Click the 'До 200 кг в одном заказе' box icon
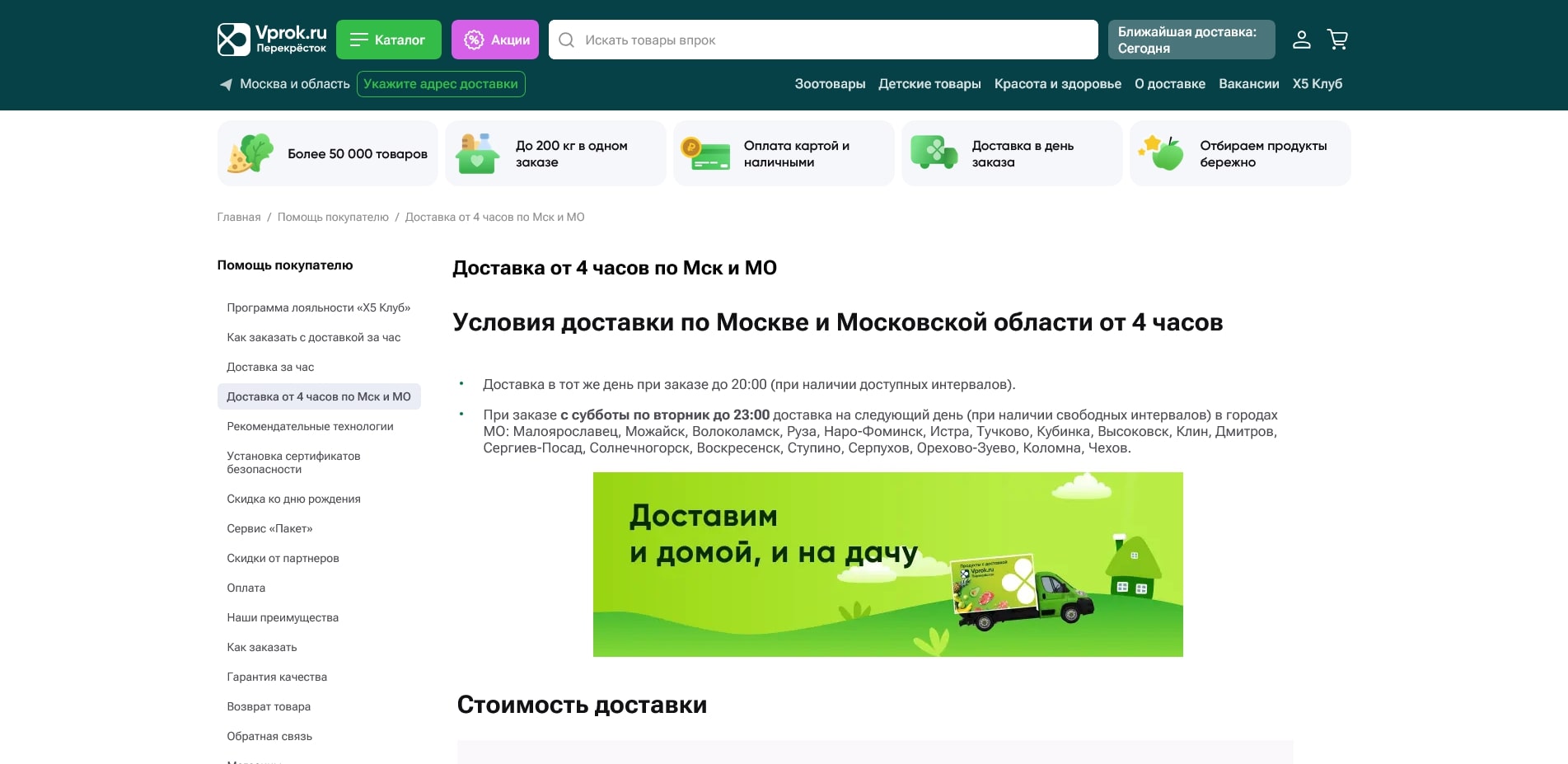The height and width of the screenshot is (764, 1568). [478, 152]
